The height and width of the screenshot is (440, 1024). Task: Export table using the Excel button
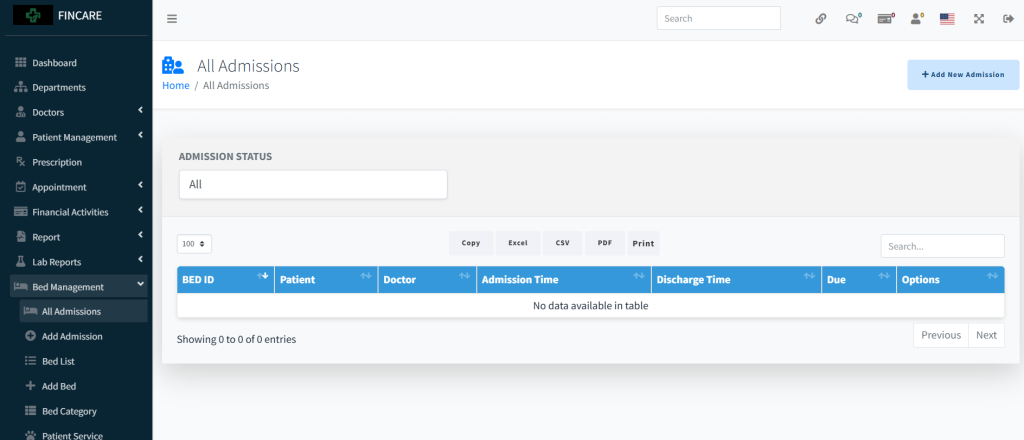(517, 243)
